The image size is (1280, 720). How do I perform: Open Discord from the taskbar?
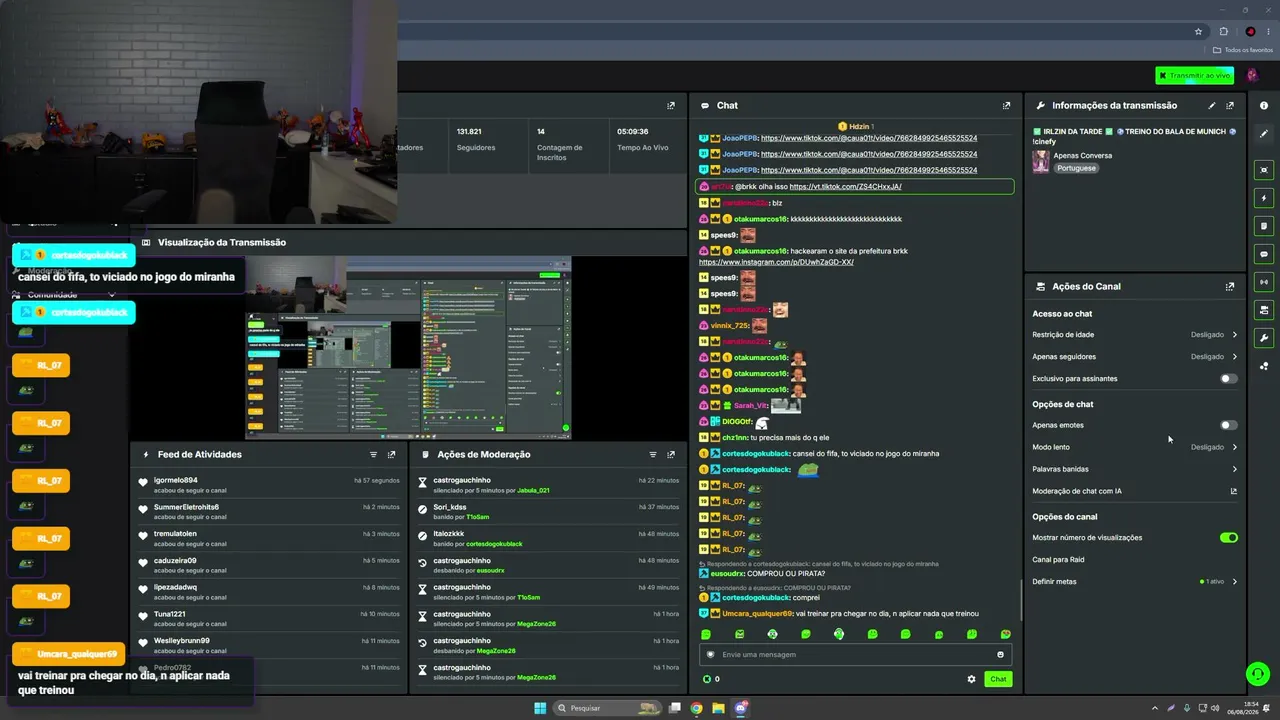[741, 708]
